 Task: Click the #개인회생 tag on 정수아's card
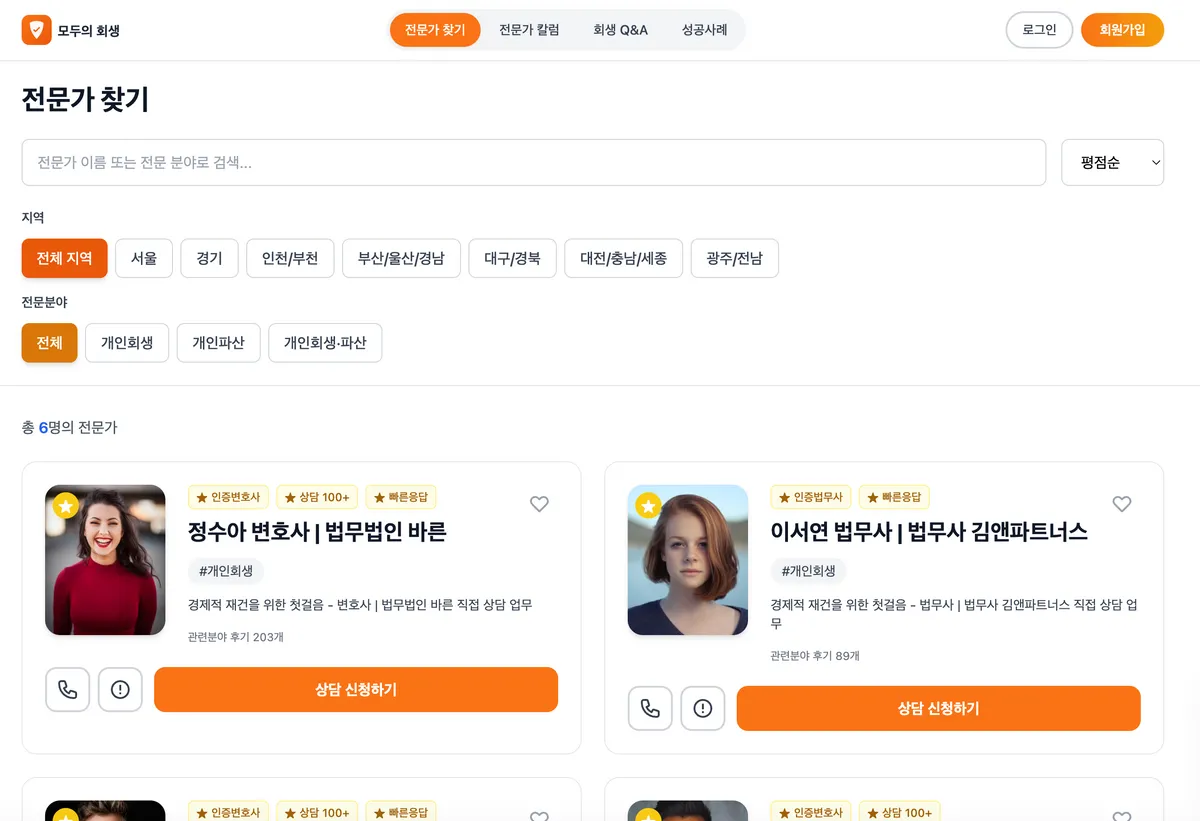226,571
